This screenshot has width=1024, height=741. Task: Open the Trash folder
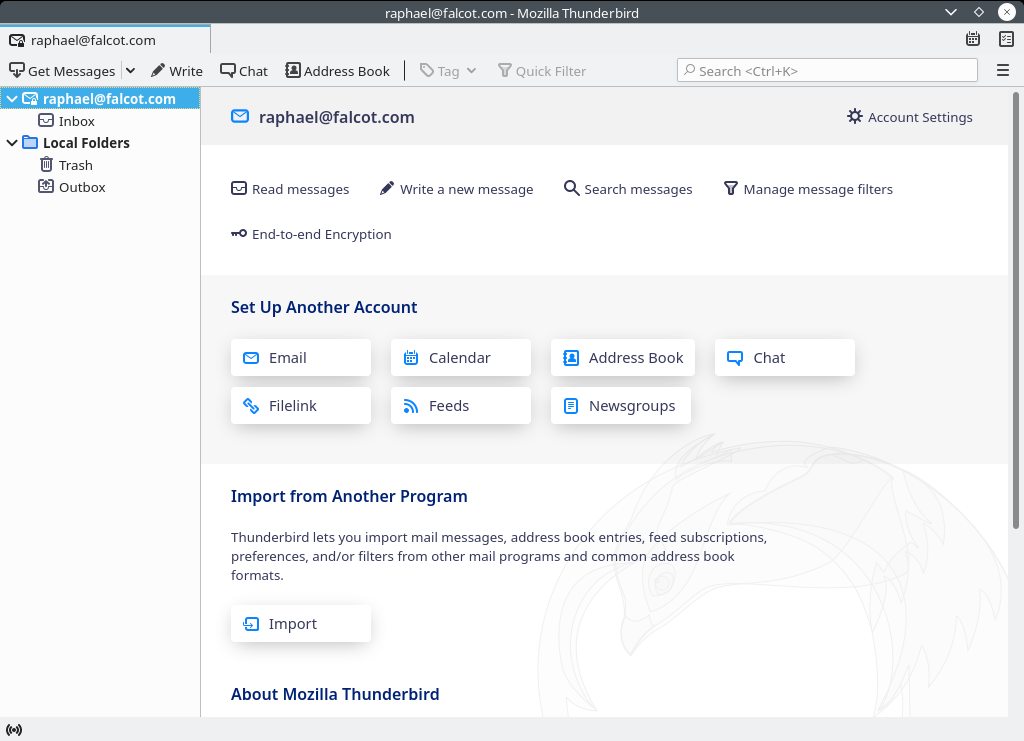point(74,164)
